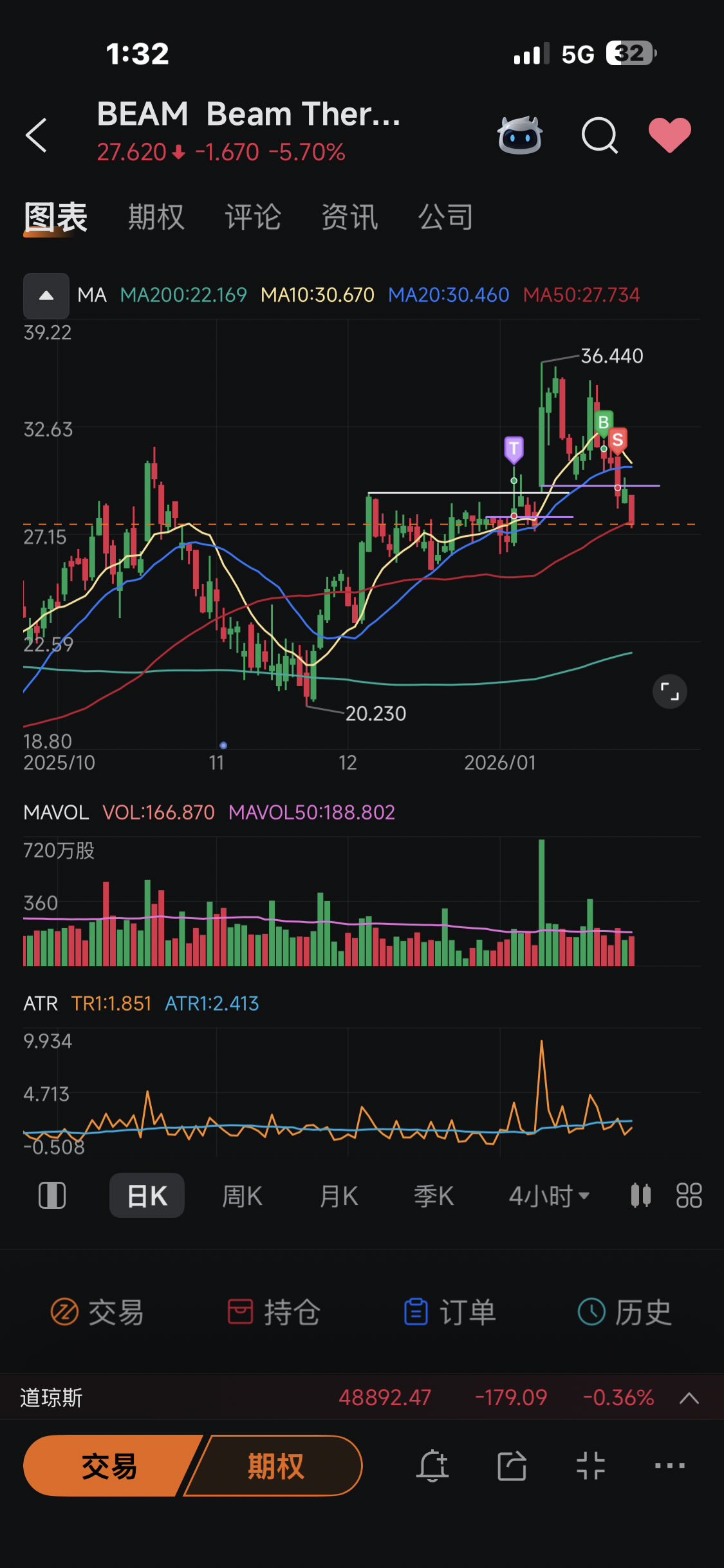Open the 公司 tab
Image resolution: width=724 pixels, height=1568 pixels.
(446, 217)
